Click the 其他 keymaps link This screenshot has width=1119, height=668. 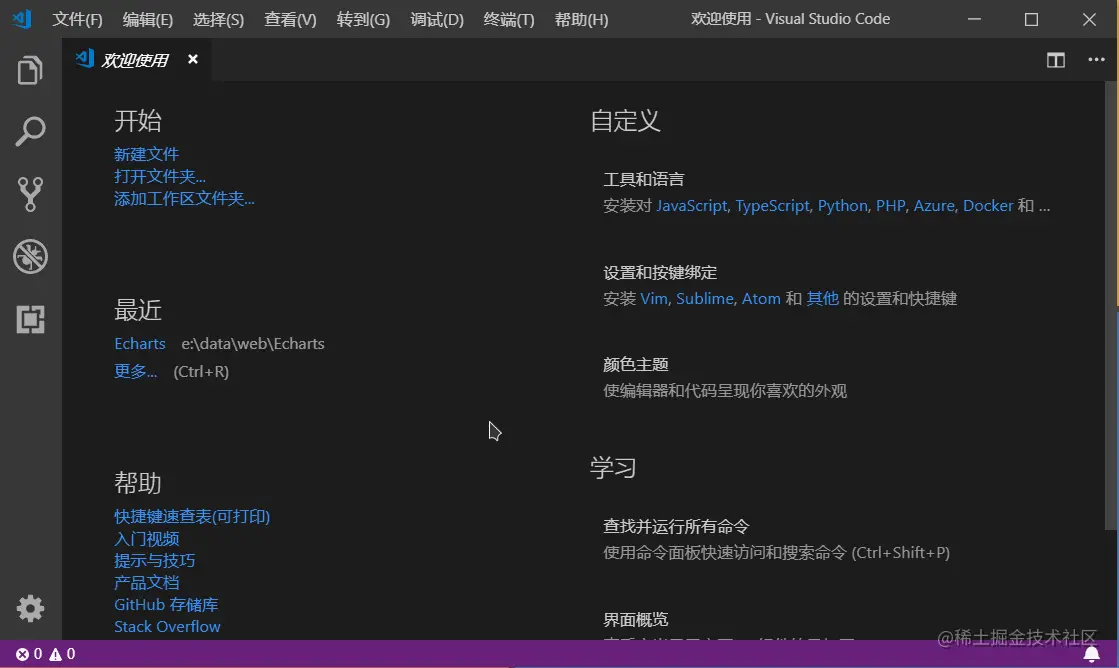point(822,298)
